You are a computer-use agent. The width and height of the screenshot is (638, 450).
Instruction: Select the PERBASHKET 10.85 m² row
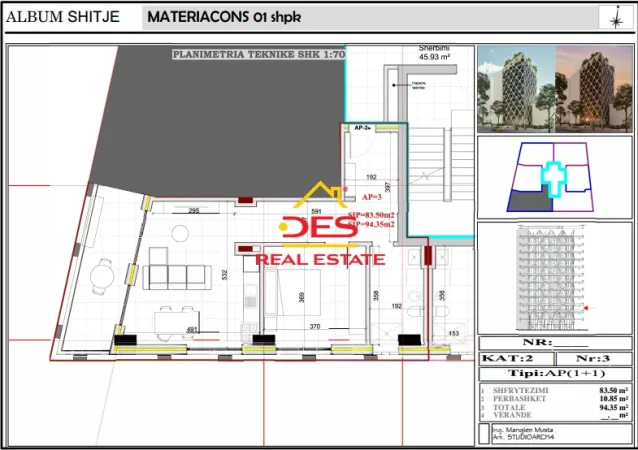[x=555, y=399]
